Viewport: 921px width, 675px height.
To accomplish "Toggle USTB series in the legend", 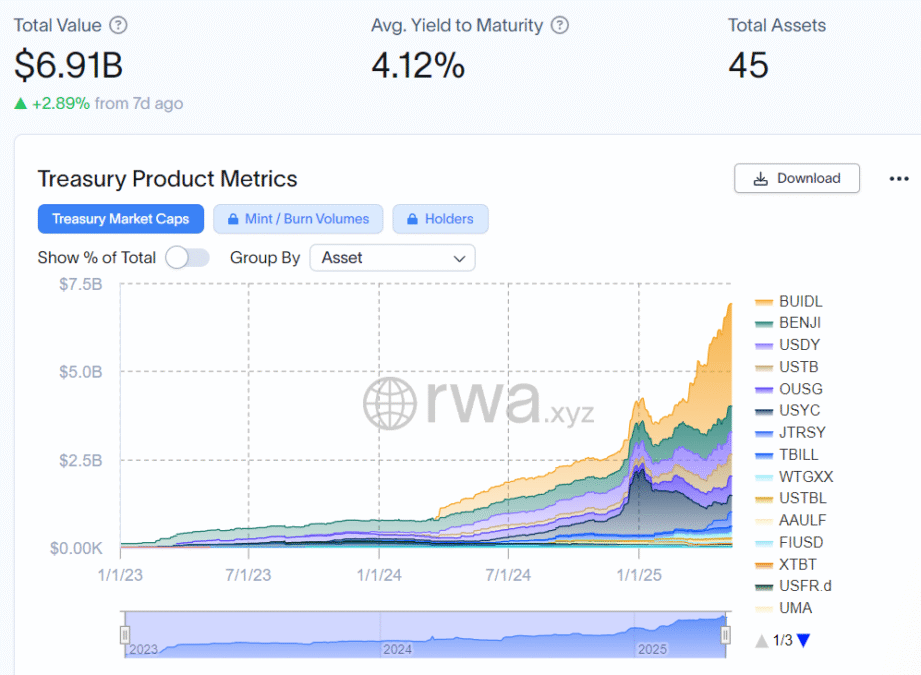I will point(786,367).
